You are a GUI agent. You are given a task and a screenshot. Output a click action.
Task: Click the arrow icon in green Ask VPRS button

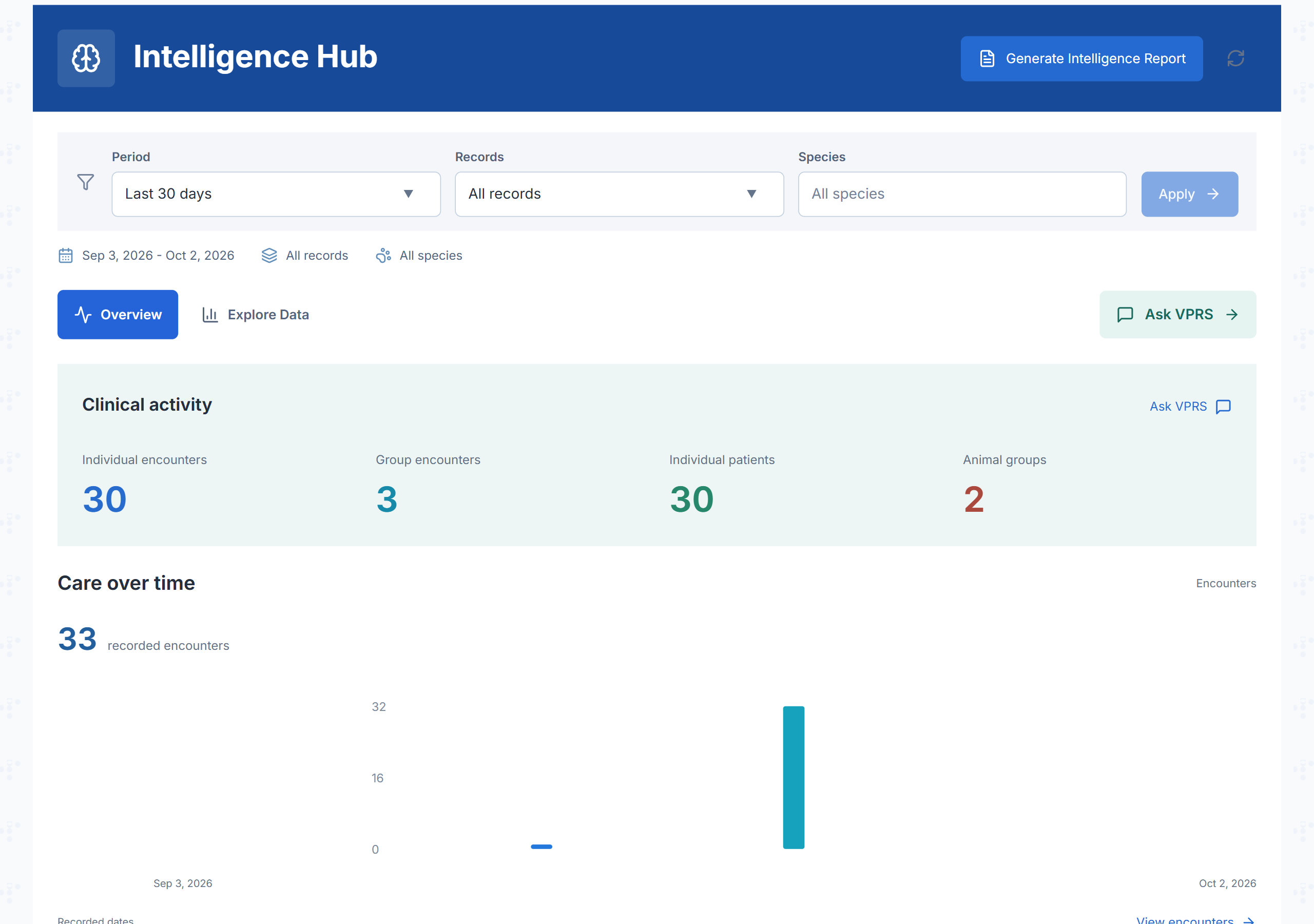point(1232,314)
